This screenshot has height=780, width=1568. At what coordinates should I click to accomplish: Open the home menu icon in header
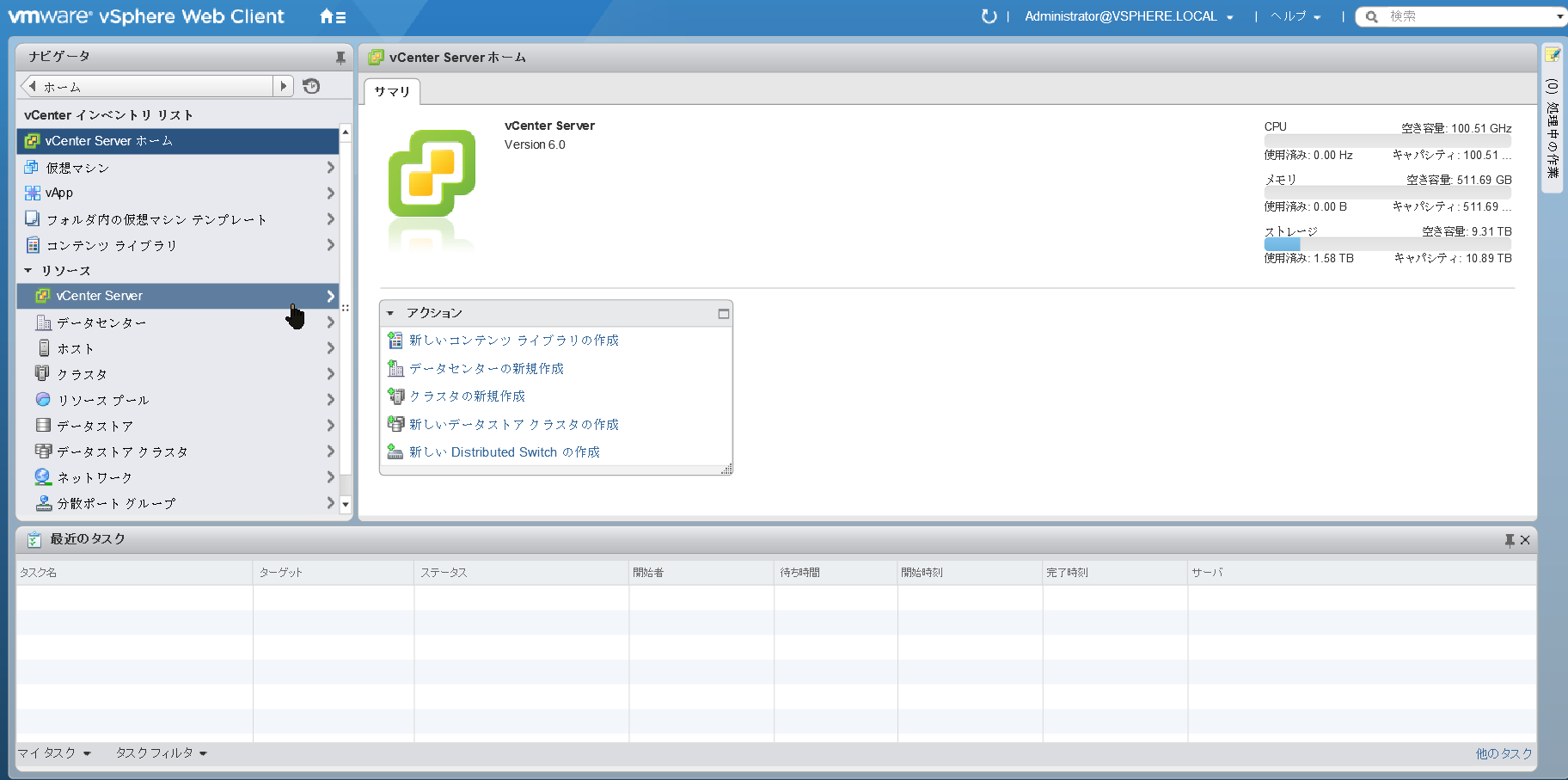(333, 16)
